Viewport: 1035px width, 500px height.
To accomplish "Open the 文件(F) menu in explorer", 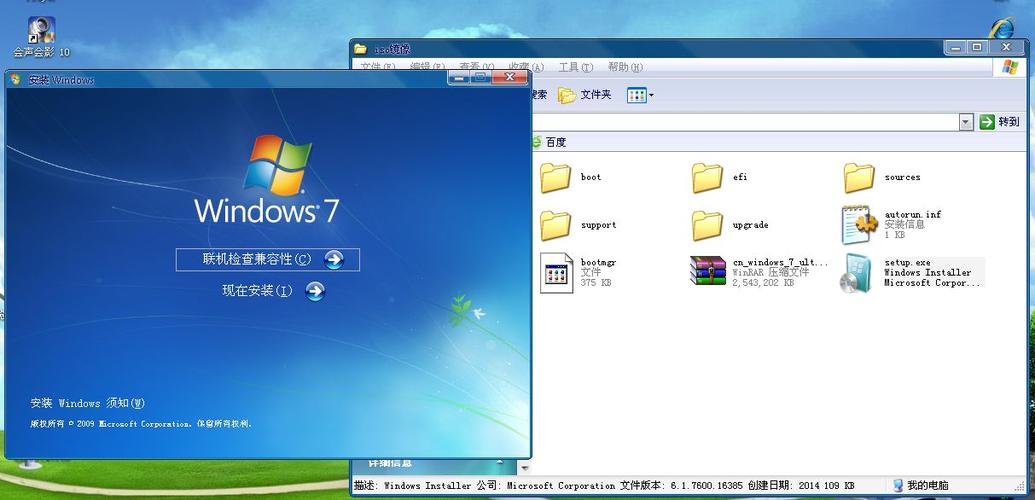I will point(378,67).
